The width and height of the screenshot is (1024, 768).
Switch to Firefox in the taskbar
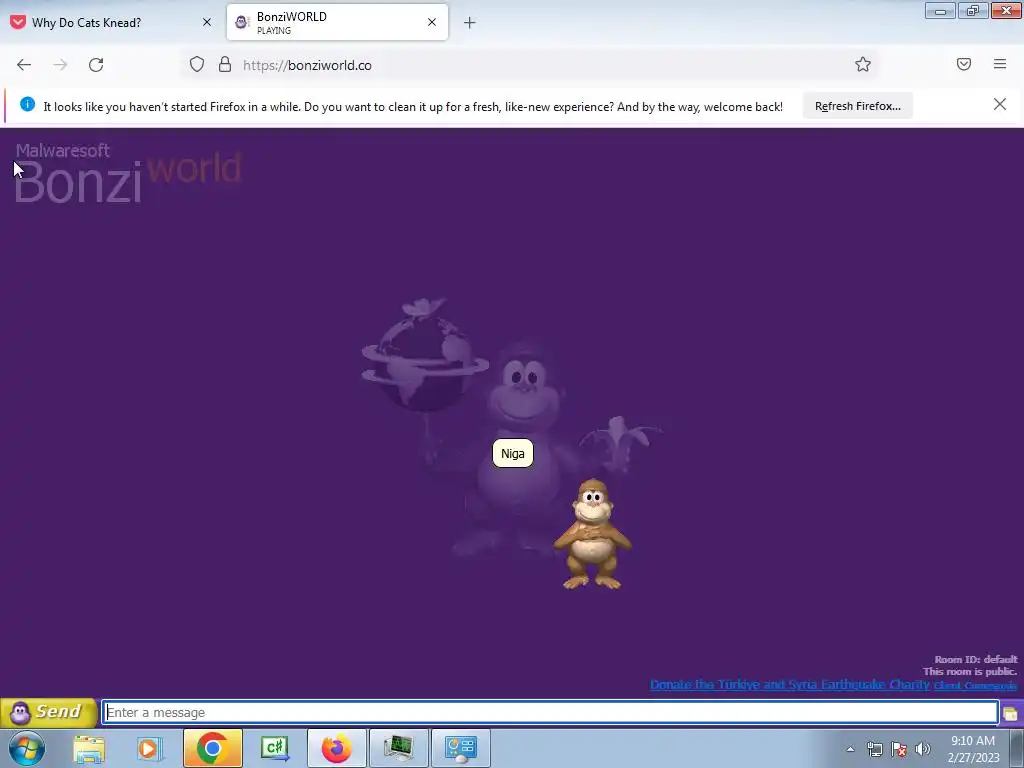337,748
